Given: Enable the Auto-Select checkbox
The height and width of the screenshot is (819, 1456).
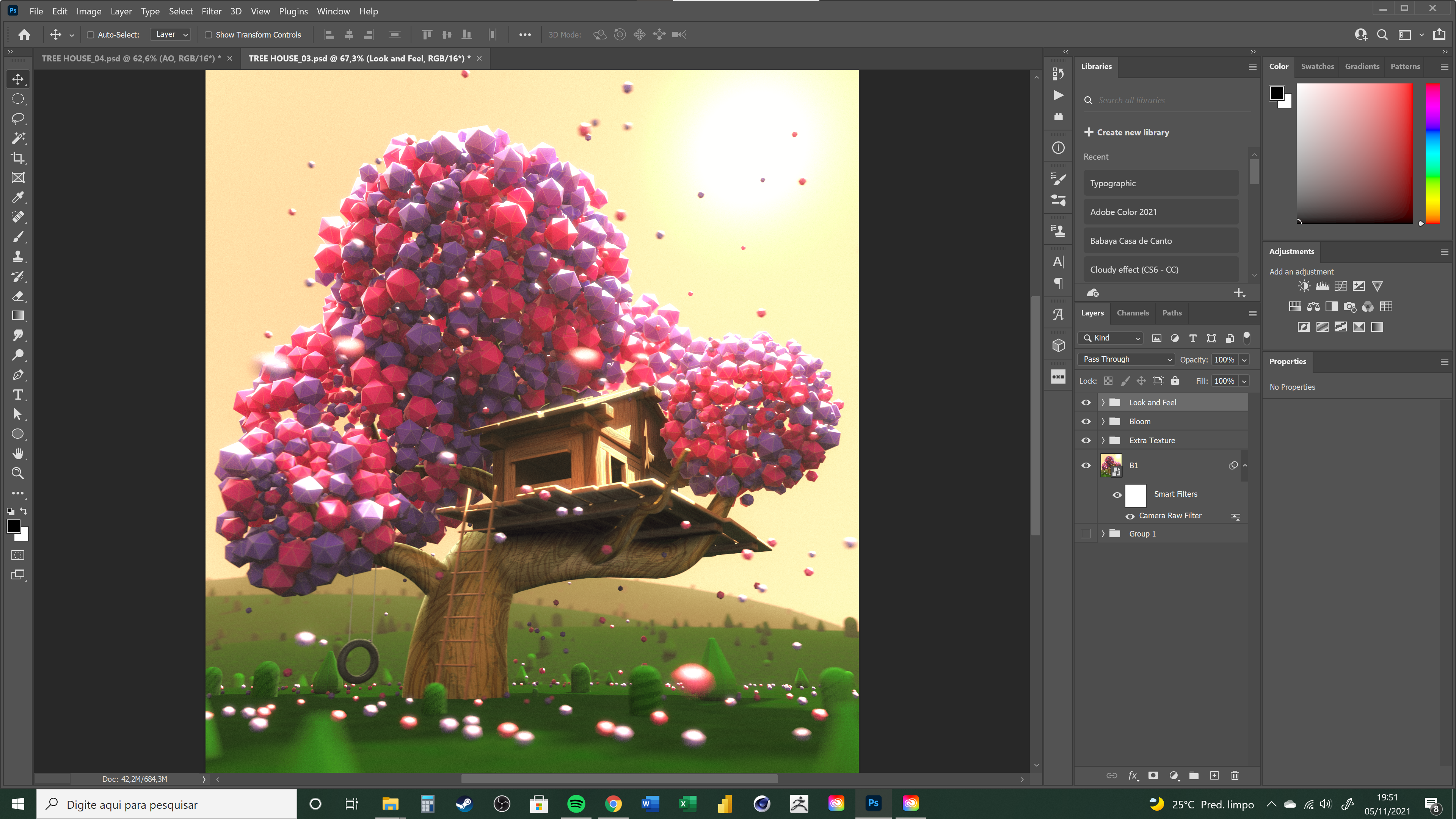Looking at the screenshot, I should pyautogui.click(x=91, y=35).
